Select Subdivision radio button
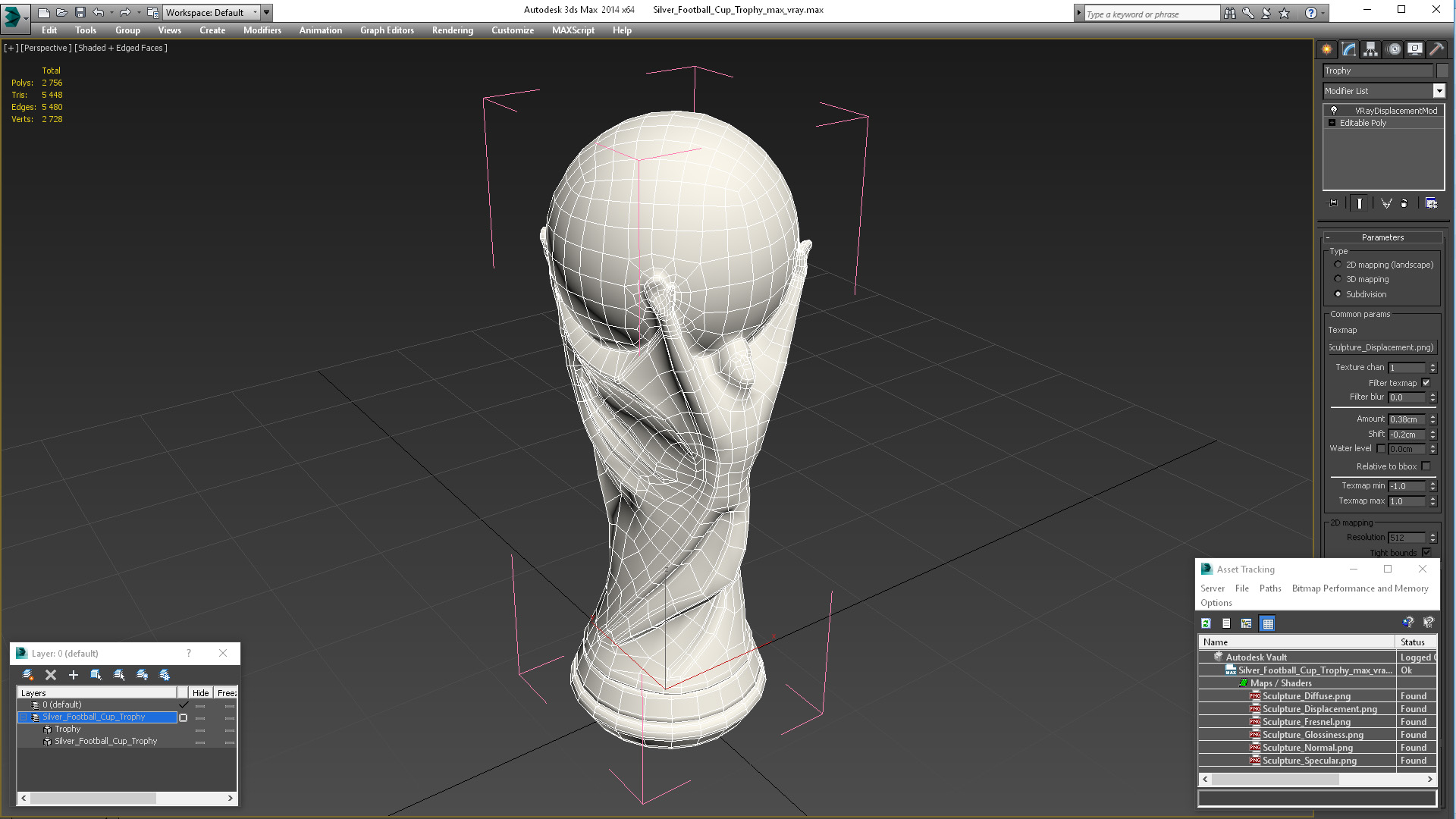 click(1338, 294)
